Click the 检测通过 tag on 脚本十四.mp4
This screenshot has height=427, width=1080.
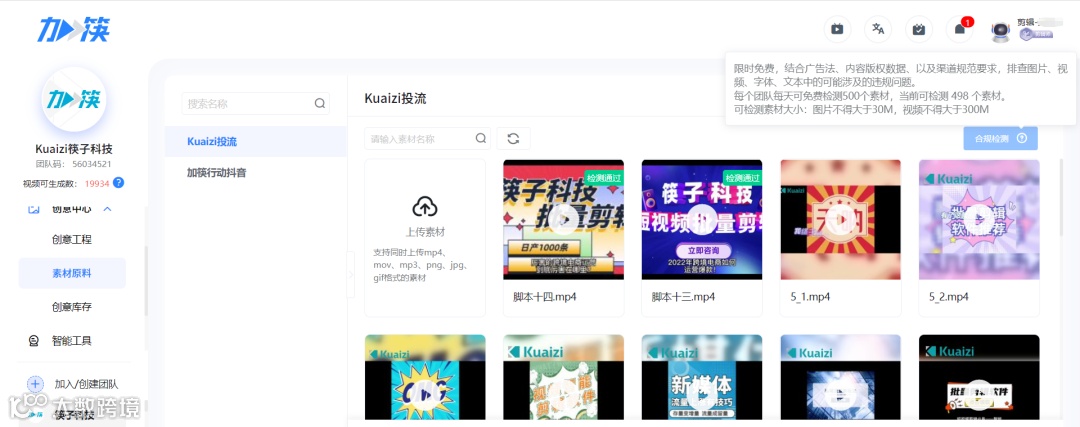(604, 177)
